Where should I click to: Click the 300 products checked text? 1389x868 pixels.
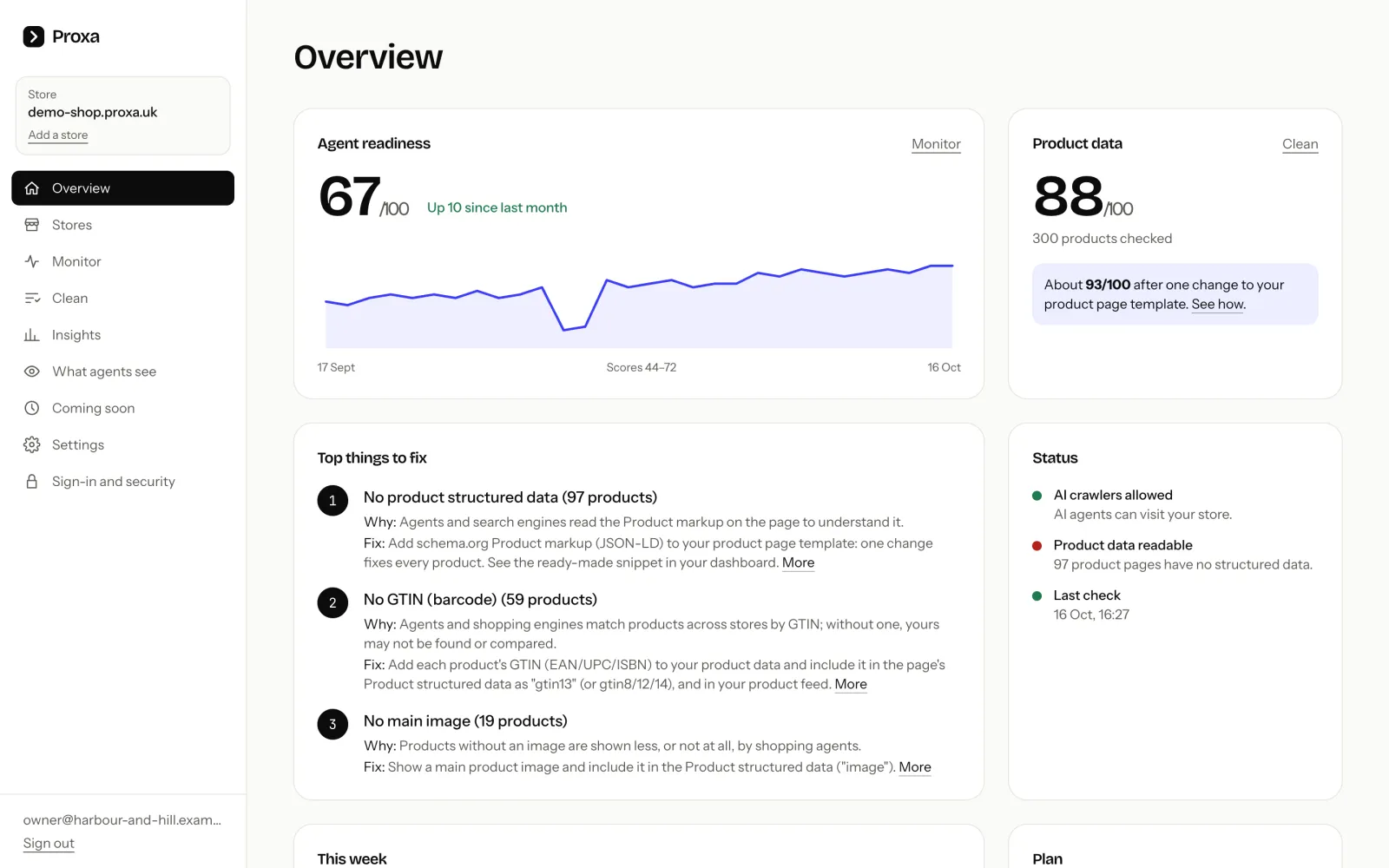pos(1102,239)
